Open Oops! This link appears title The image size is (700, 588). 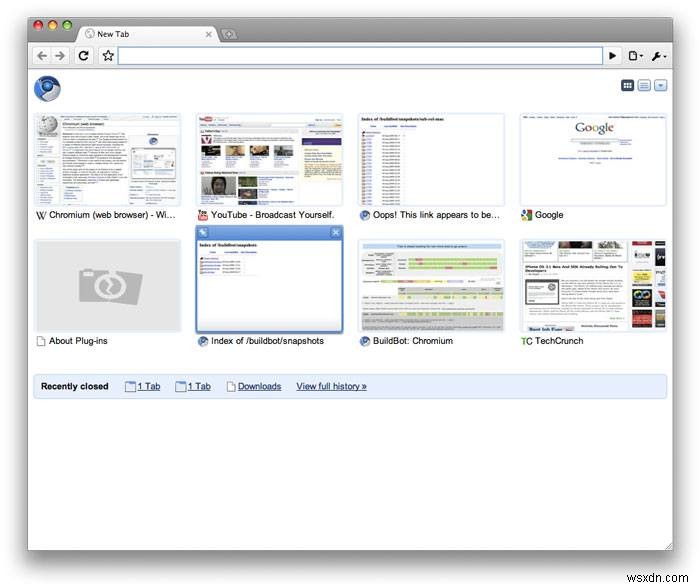[436, 215]
